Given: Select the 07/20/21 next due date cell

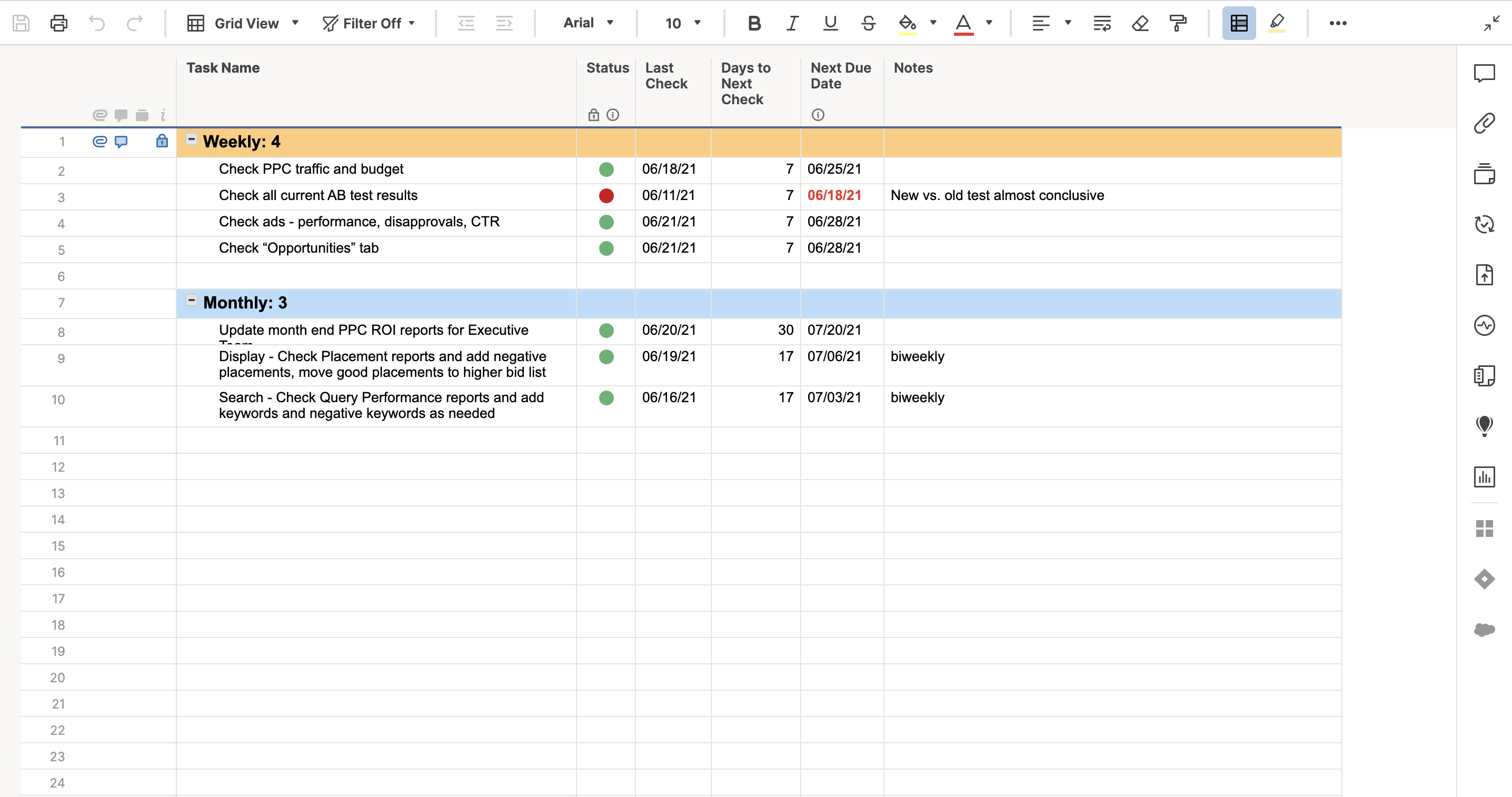Looking at the screenshot, I should (x=842, y=331).
